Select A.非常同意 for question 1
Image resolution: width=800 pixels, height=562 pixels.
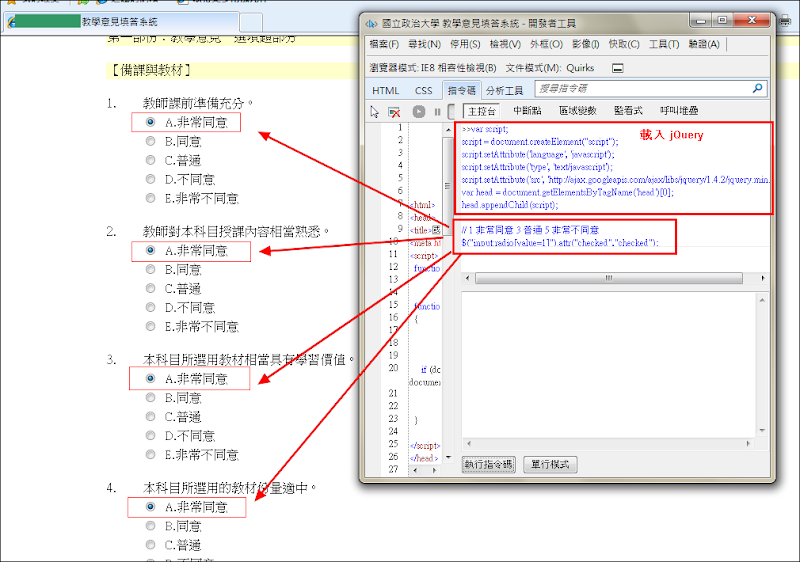(151, 122)
